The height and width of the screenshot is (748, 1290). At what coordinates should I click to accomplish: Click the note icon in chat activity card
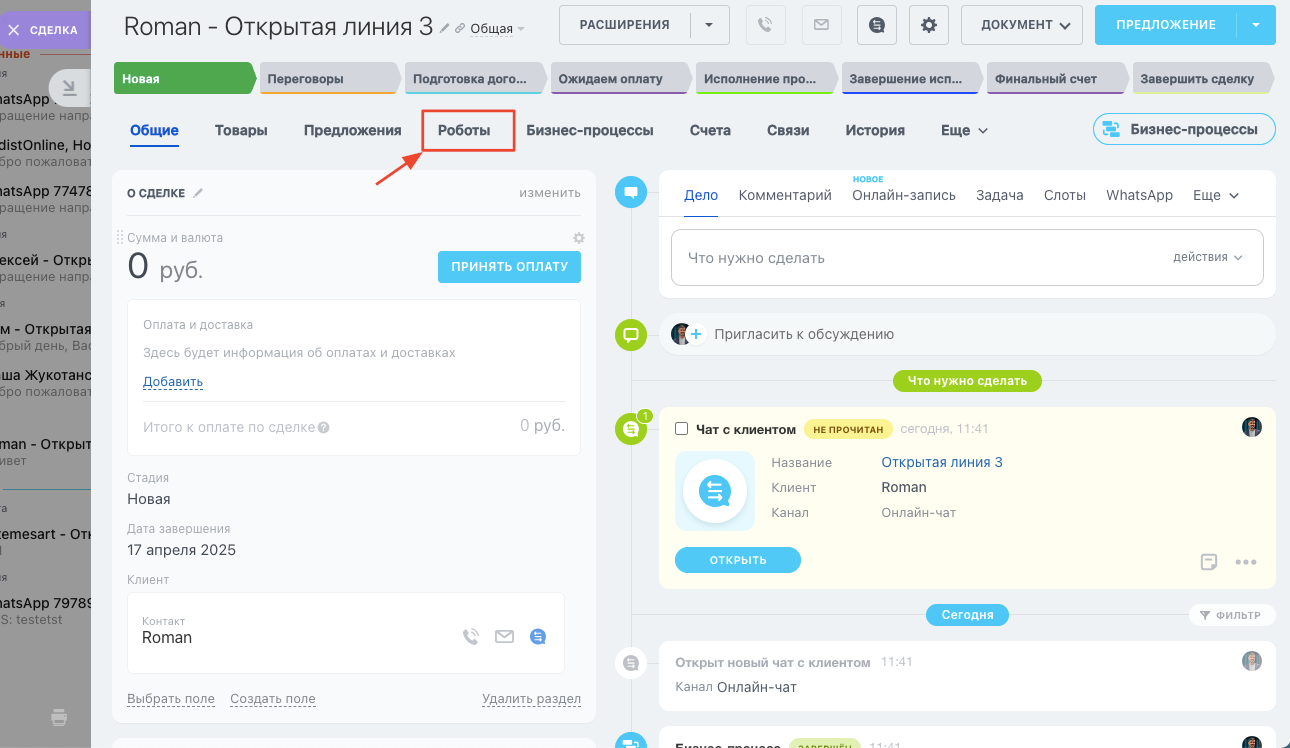(x=1209, y=562)
